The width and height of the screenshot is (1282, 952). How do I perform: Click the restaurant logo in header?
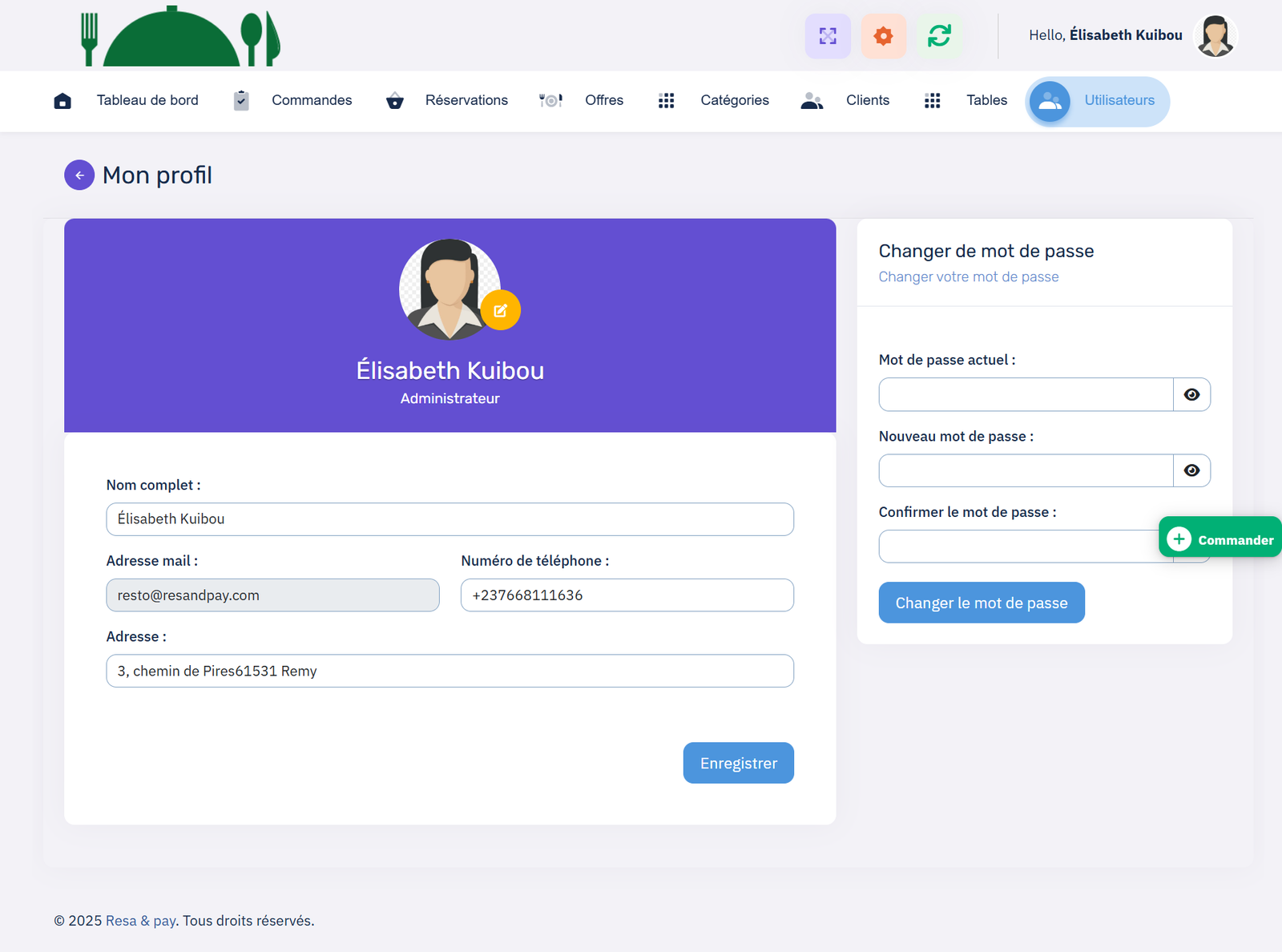point(180,37)
